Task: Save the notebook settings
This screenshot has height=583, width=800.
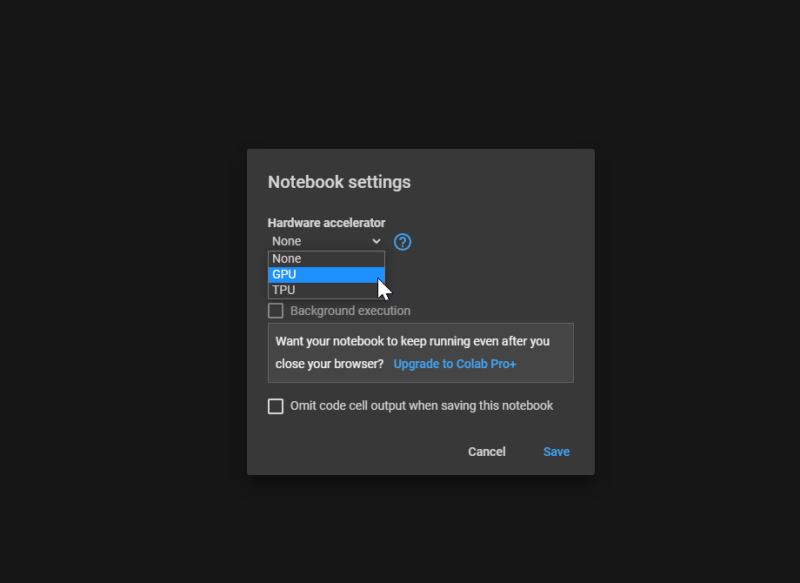Action: tap(556, 452)
